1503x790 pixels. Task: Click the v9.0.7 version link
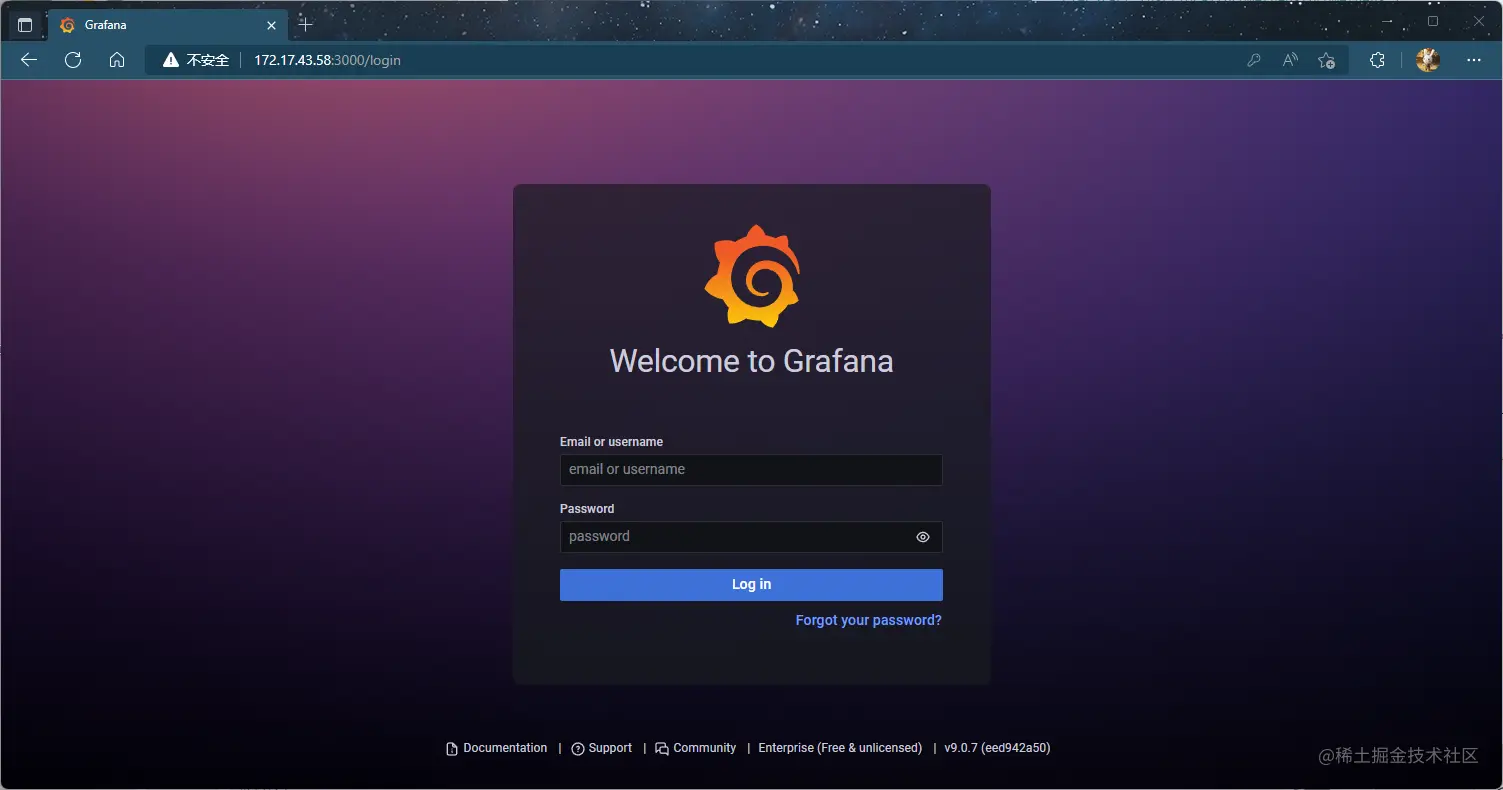[x=997, y=748]
